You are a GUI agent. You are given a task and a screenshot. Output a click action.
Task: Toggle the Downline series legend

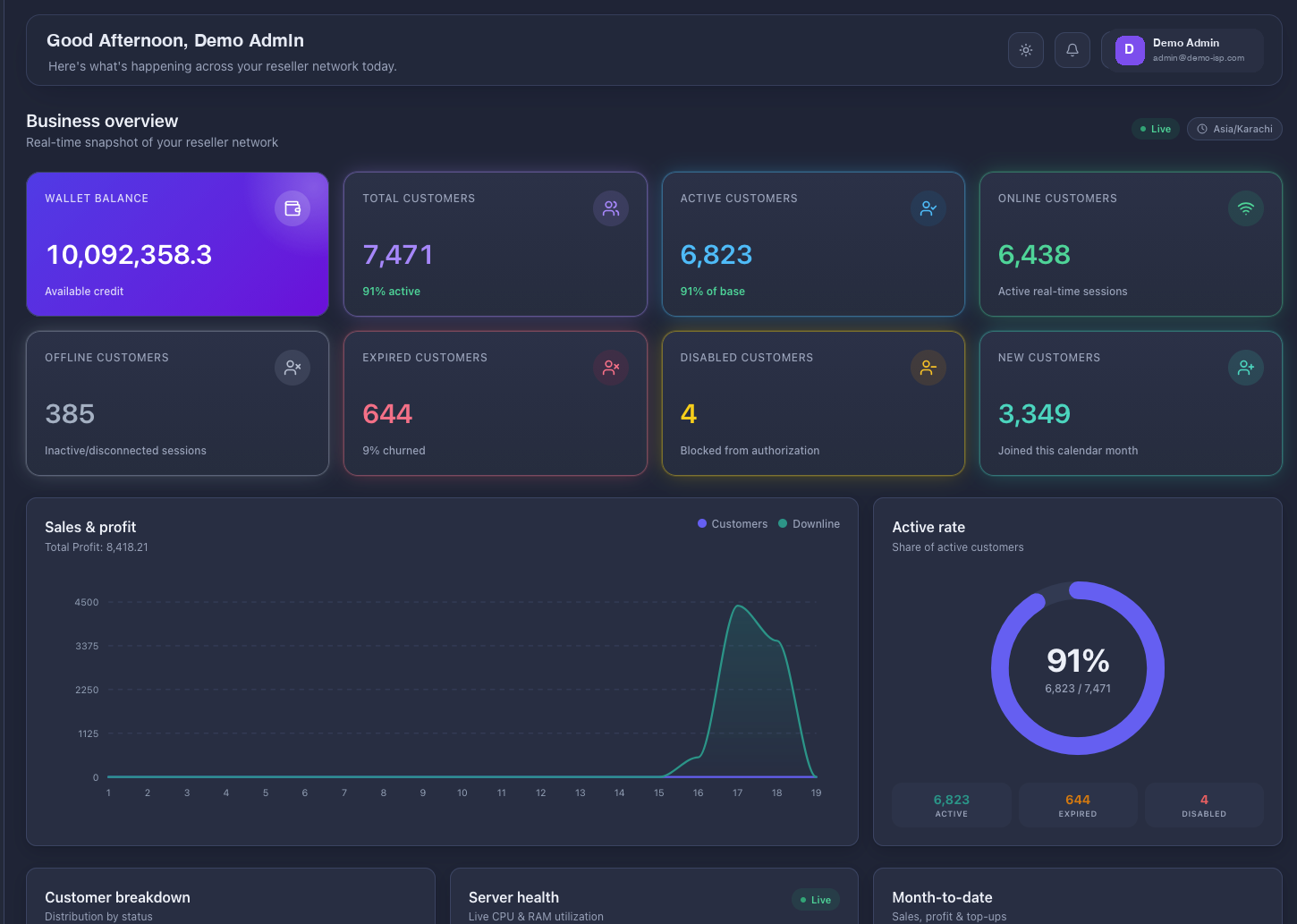point(809,524)
